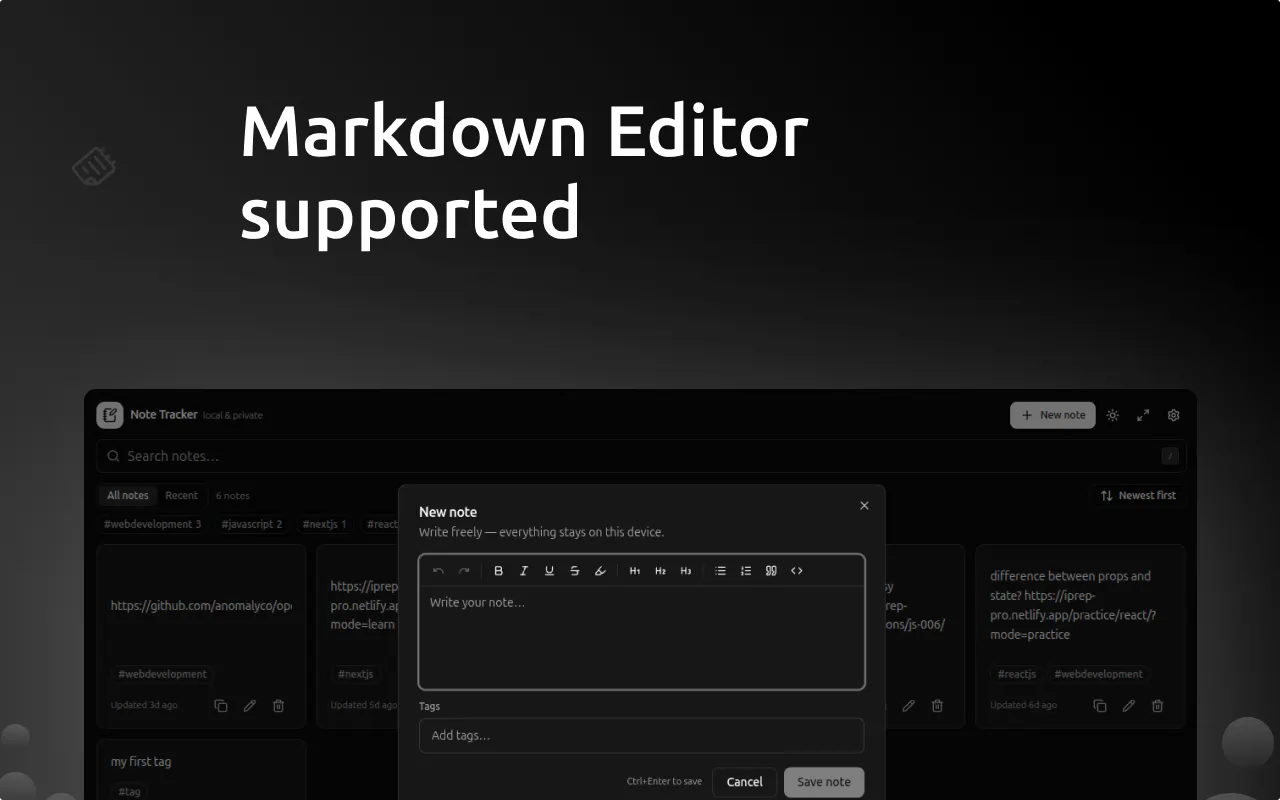Select the highlighter formatting tool

(600, 571)
